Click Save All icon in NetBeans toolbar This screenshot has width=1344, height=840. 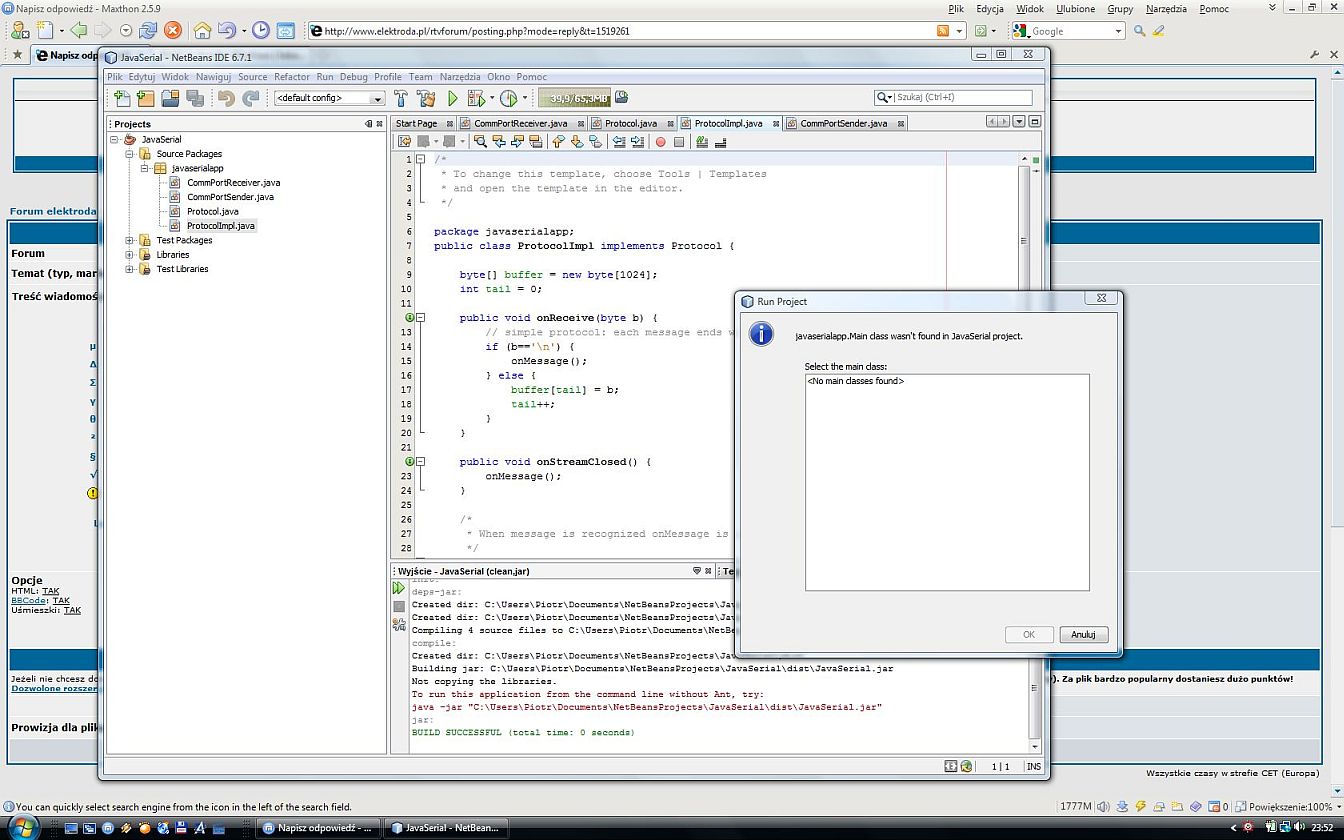point(195,98)
